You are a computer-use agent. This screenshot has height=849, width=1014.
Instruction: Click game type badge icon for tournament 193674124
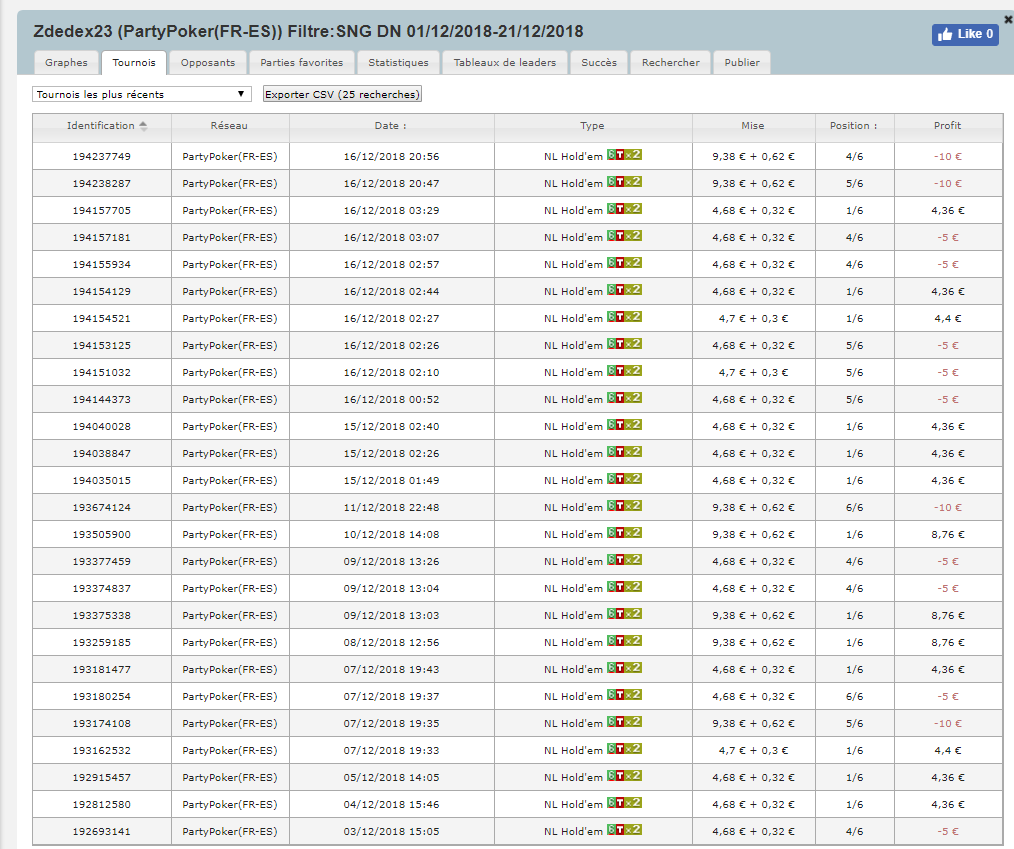point(624,506)
